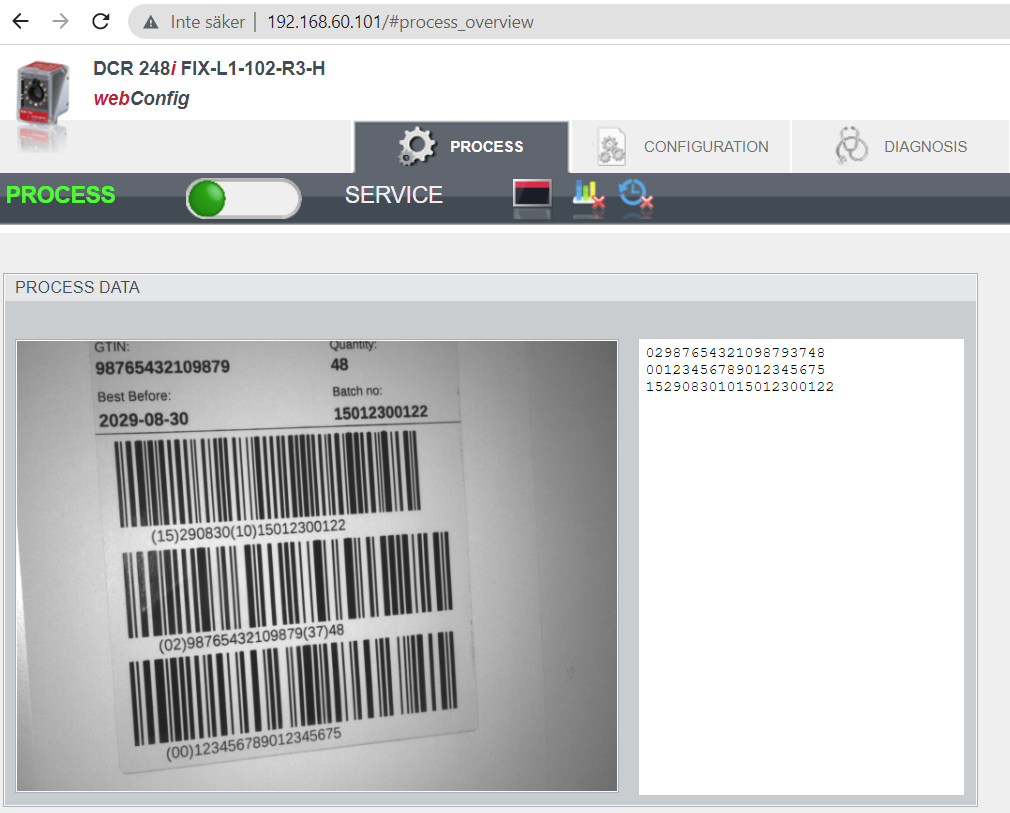Click the SERVICE mode label
The width and height of the screenshot is (1010, 813).
tap(394, 195)
